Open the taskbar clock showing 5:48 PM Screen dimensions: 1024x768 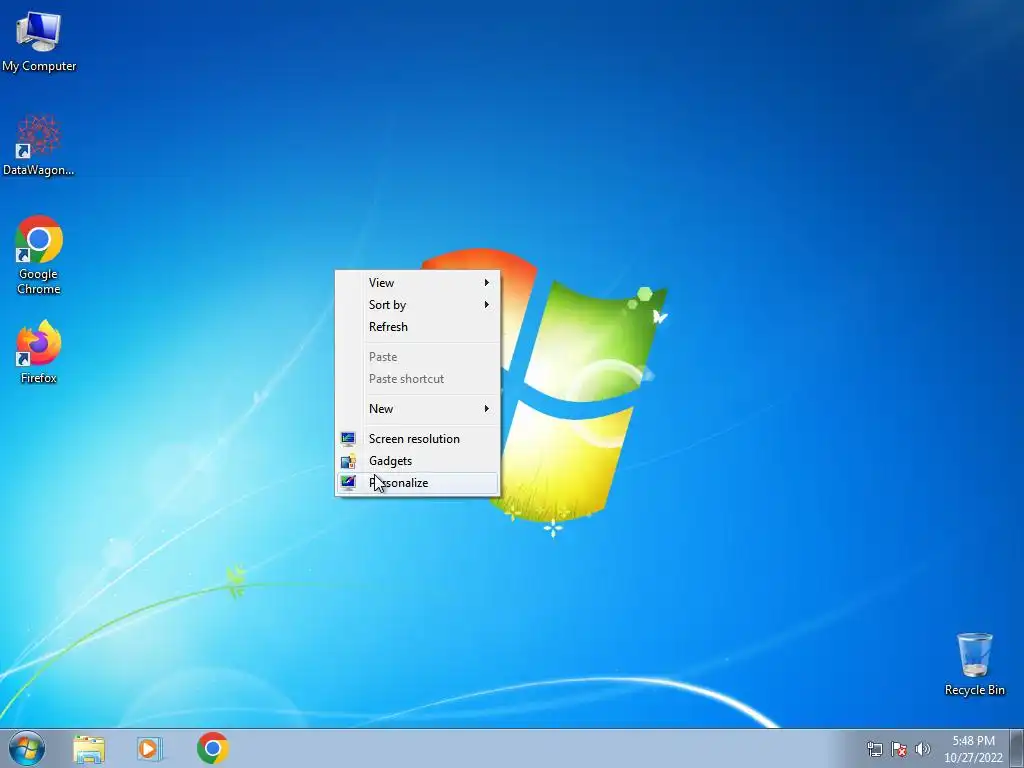[x=973, y=741]
